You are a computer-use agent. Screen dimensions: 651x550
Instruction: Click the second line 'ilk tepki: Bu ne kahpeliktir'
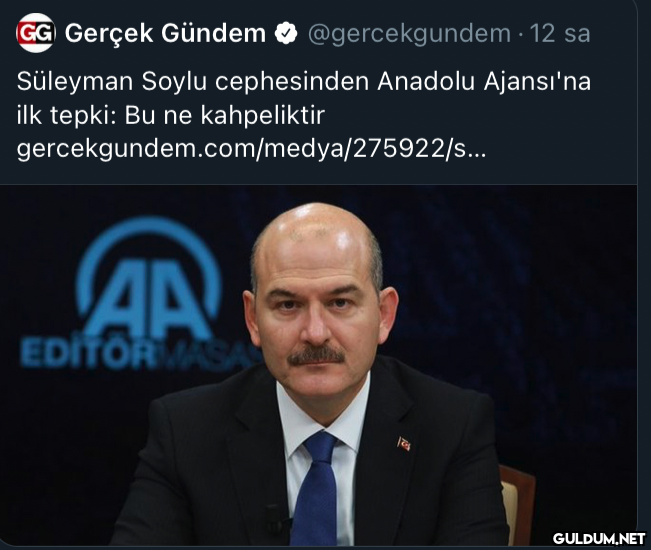coord(170,115)
